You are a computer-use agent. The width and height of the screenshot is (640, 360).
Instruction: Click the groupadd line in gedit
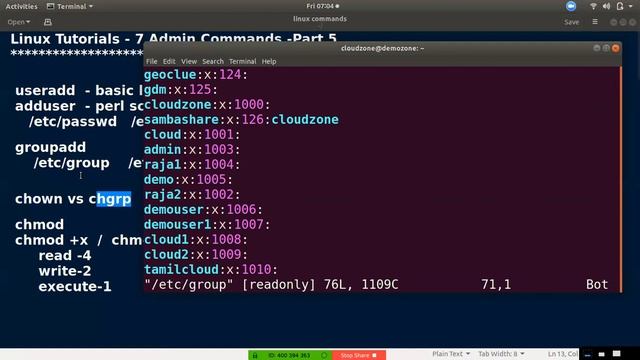click(51, 147)
